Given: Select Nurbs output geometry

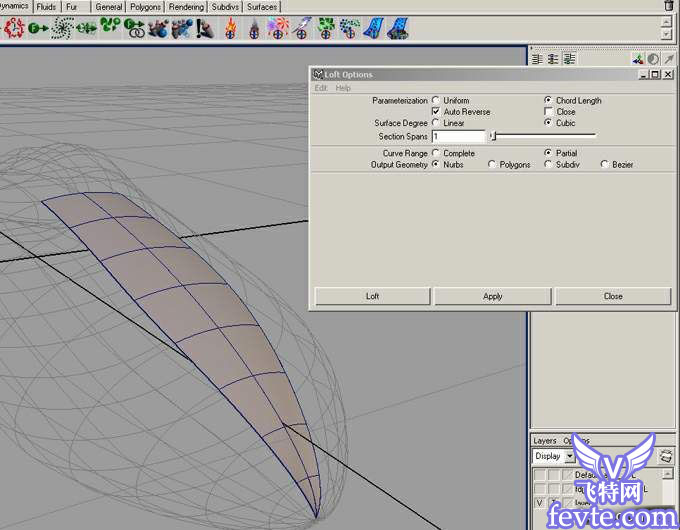Looking at the screenshot, I should tap(436, 164).
